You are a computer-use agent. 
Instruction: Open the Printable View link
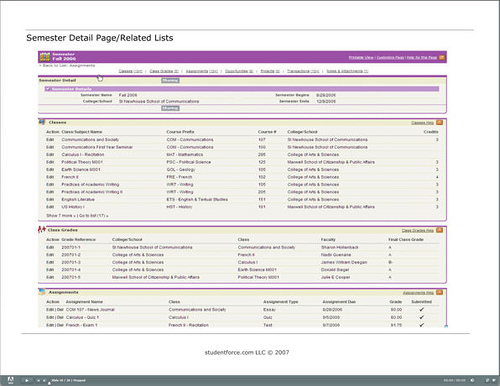coord(361,58)
